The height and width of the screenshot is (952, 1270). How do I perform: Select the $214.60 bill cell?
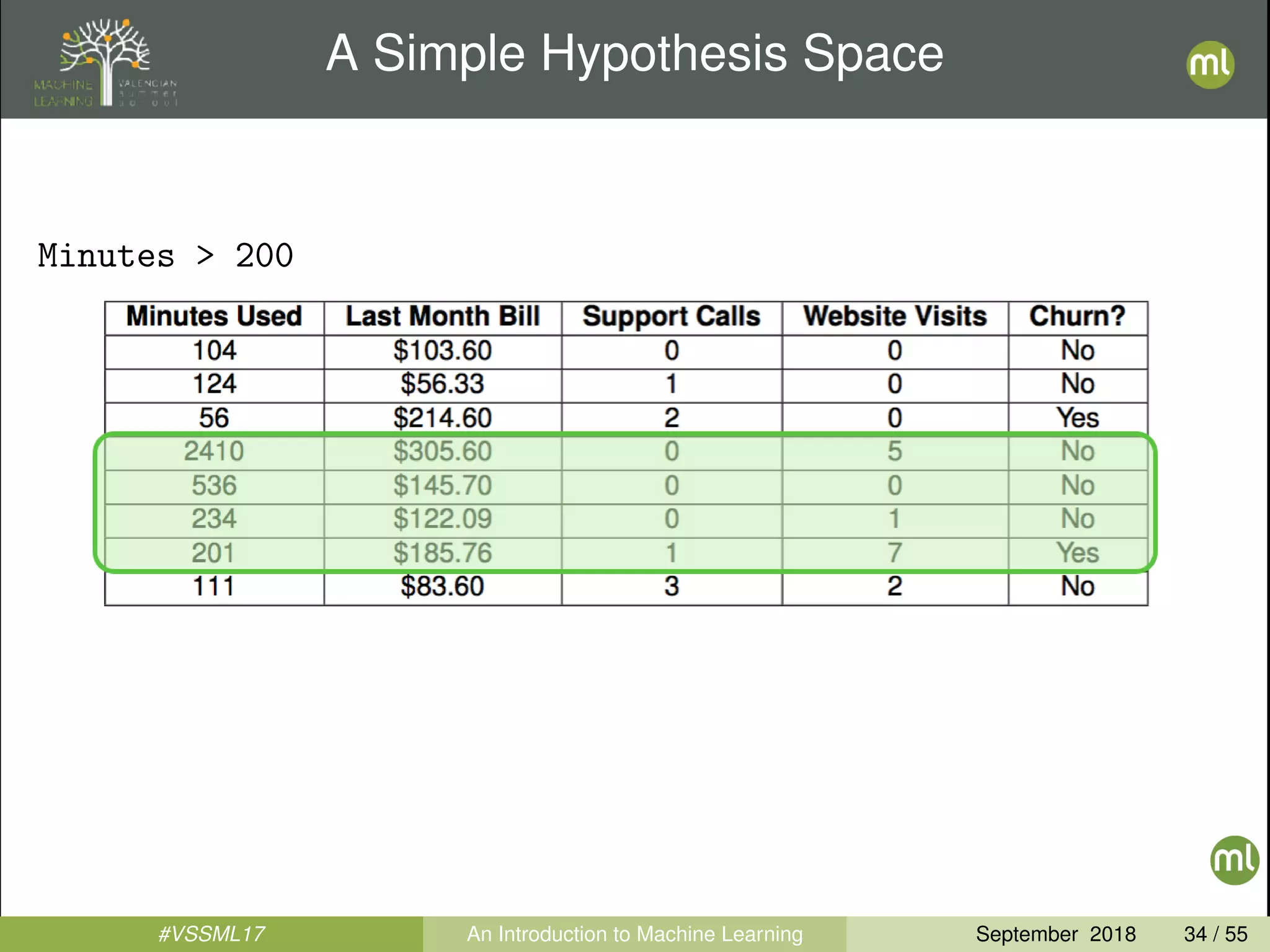point(443,418)
